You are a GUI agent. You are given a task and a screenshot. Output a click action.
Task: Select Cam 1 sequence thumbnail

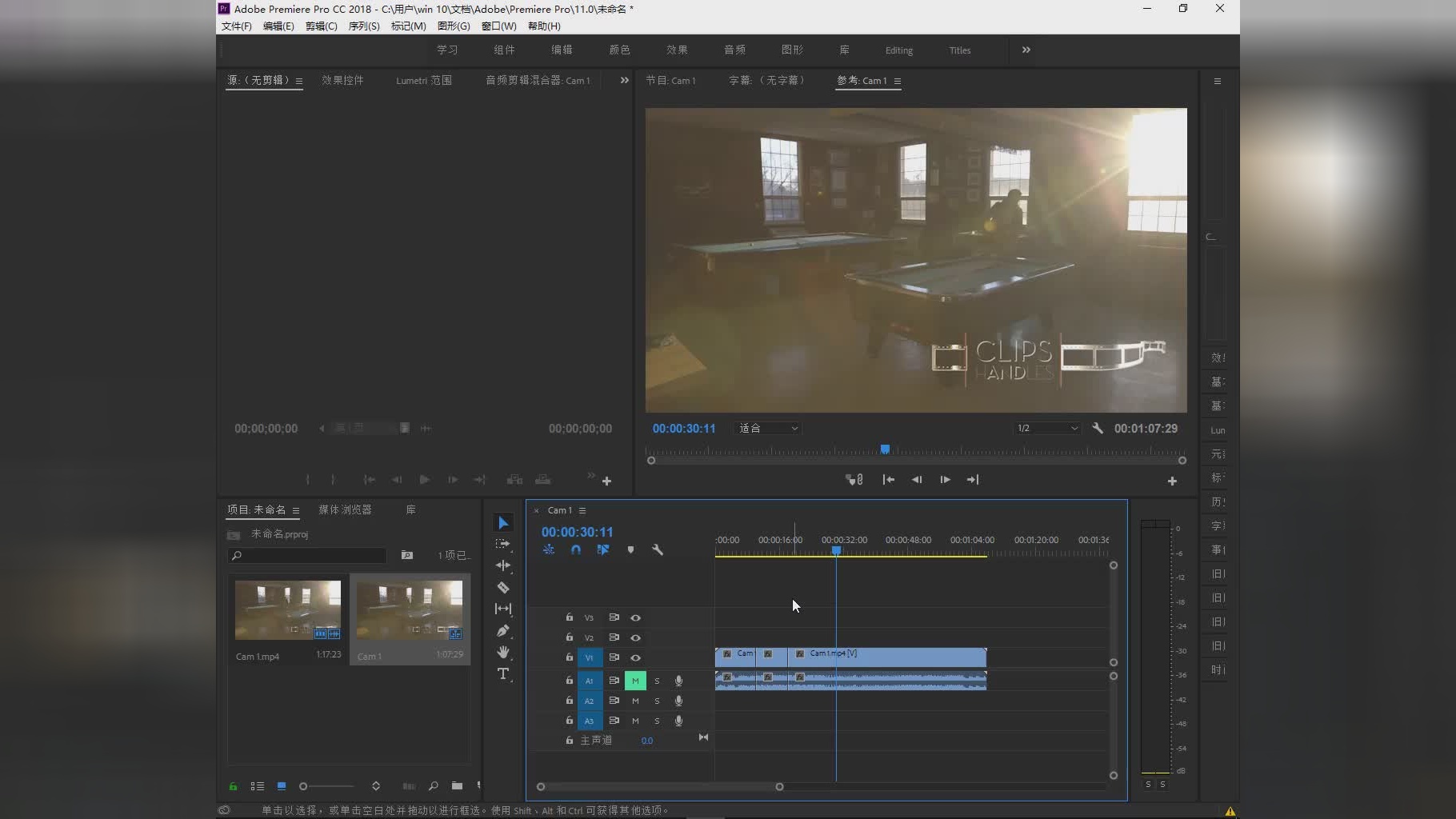pyautogui.click(x=410, y=609)
